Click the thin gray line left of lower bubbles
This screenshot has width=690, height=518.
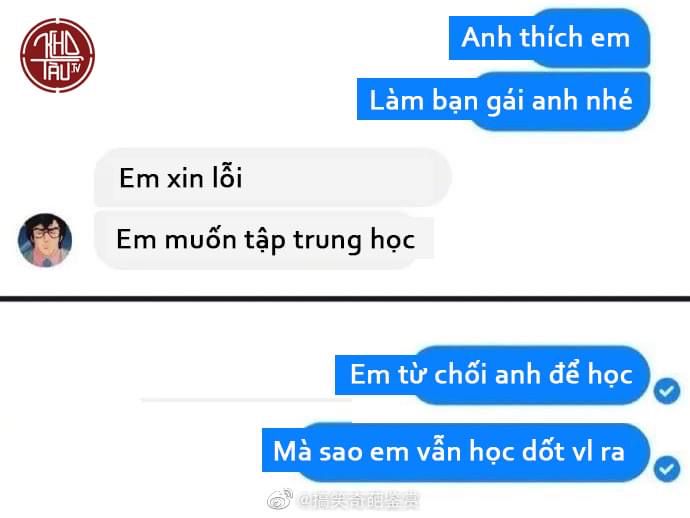pyautogui.click(x=246, y=400)
